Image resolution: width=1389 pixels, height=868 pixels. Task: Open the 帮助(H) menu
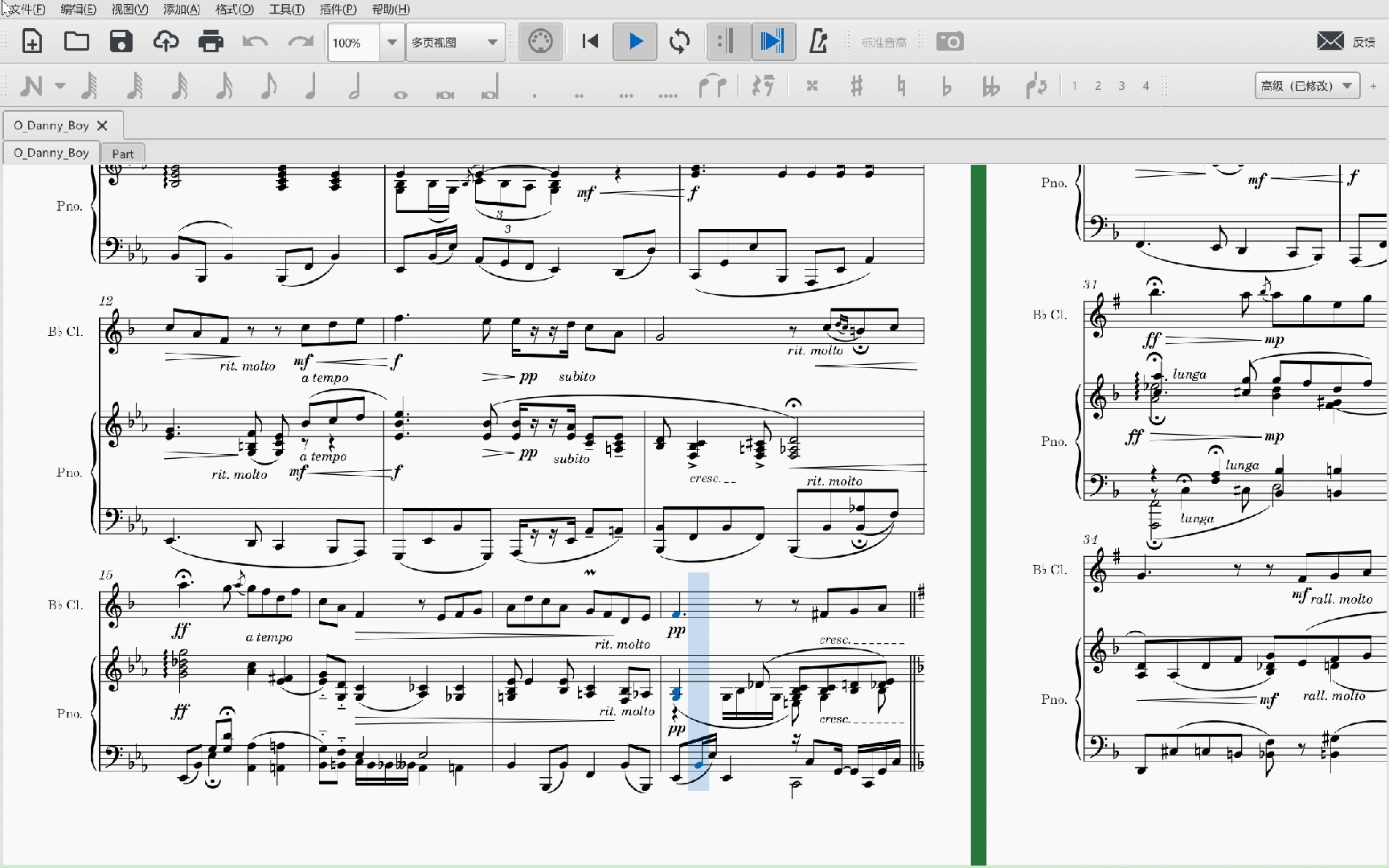coord(391,9)
